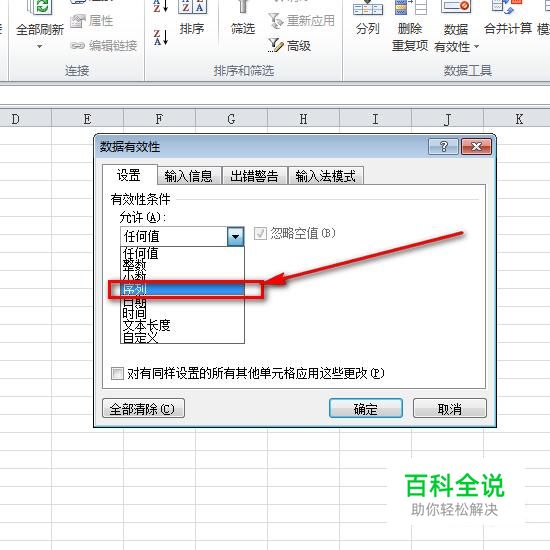Image resolution: width=550 pixels, height=550 pixels.
Task: Confirm with the 确定 button
Action: (x=366, y=409)
